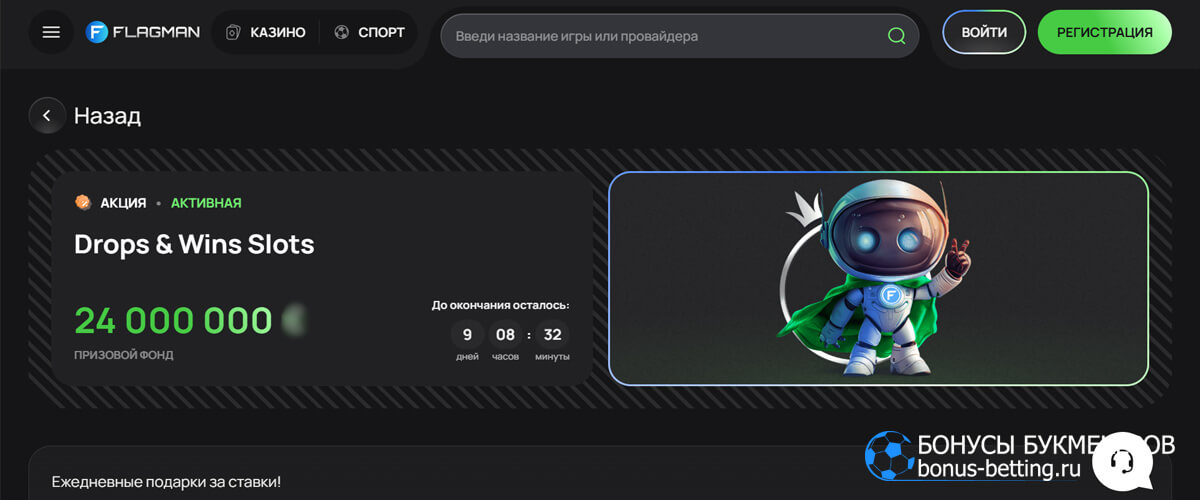Click the 24 000 000 prize amount

pos(173,321)
